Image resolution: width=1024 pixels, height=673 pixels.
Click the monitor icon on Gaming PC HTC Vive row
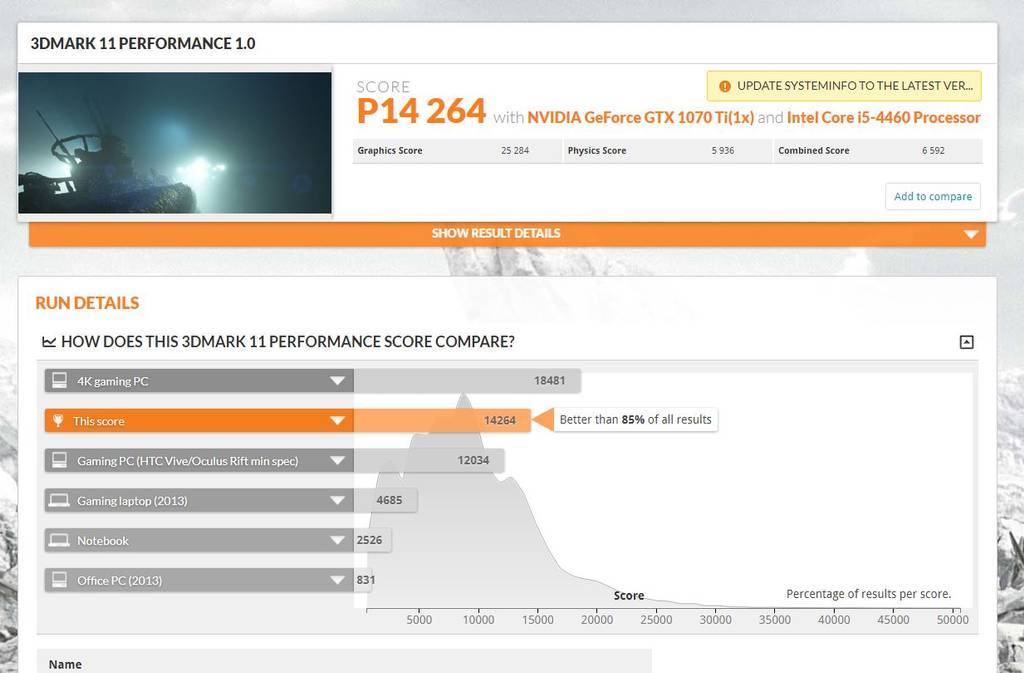(59, 460)
